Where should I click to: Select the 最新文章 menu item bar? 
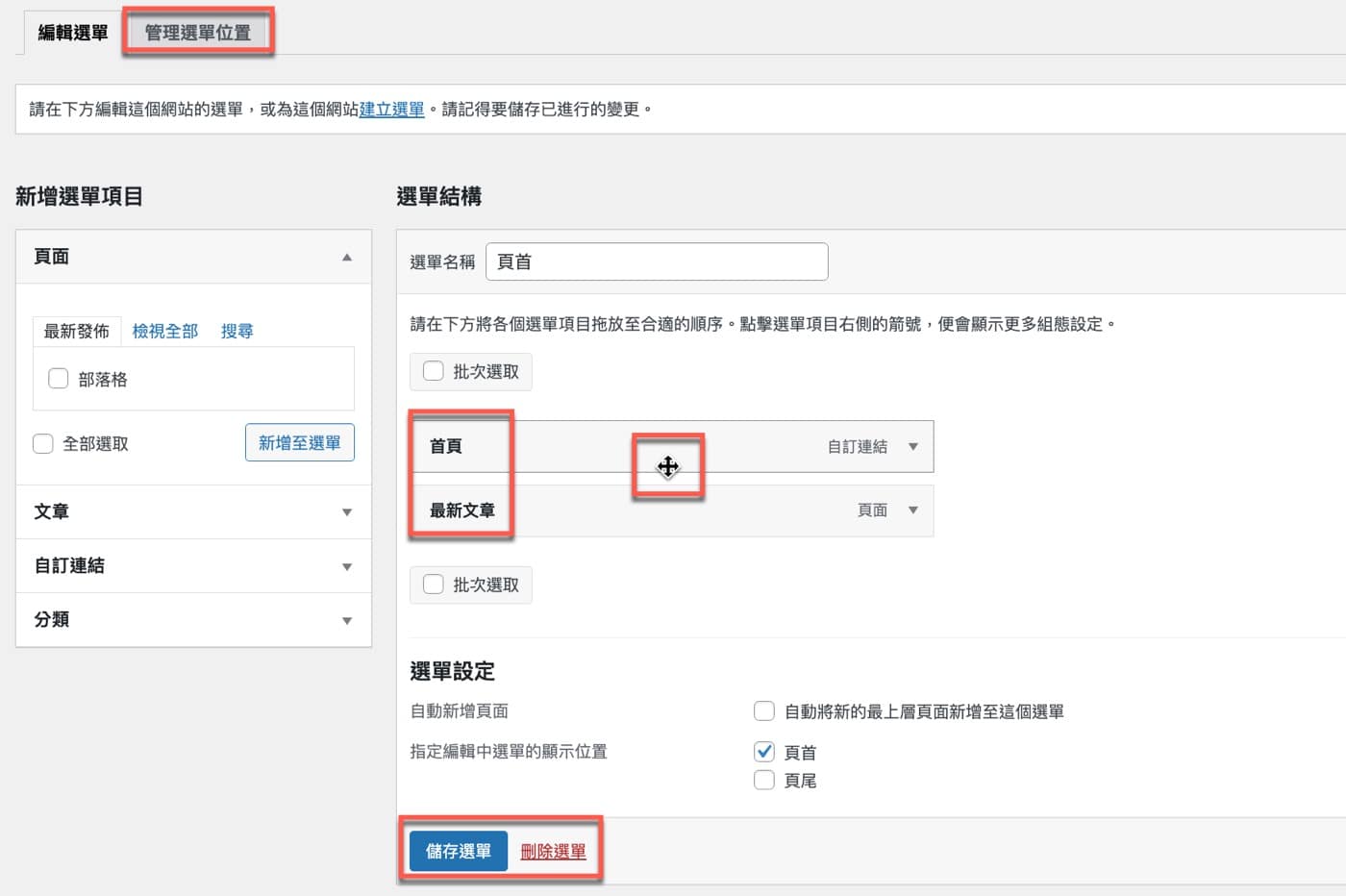pyautogui.click(x=671, y=510)
